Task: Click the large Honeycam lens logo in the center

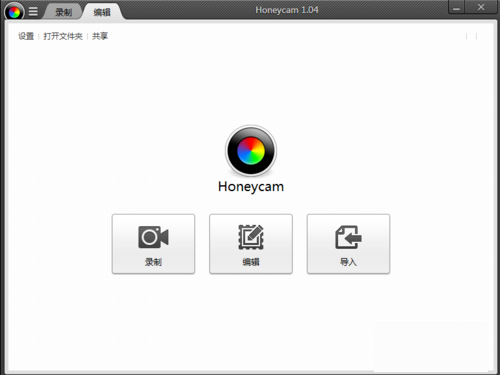Action: [251, 151]
